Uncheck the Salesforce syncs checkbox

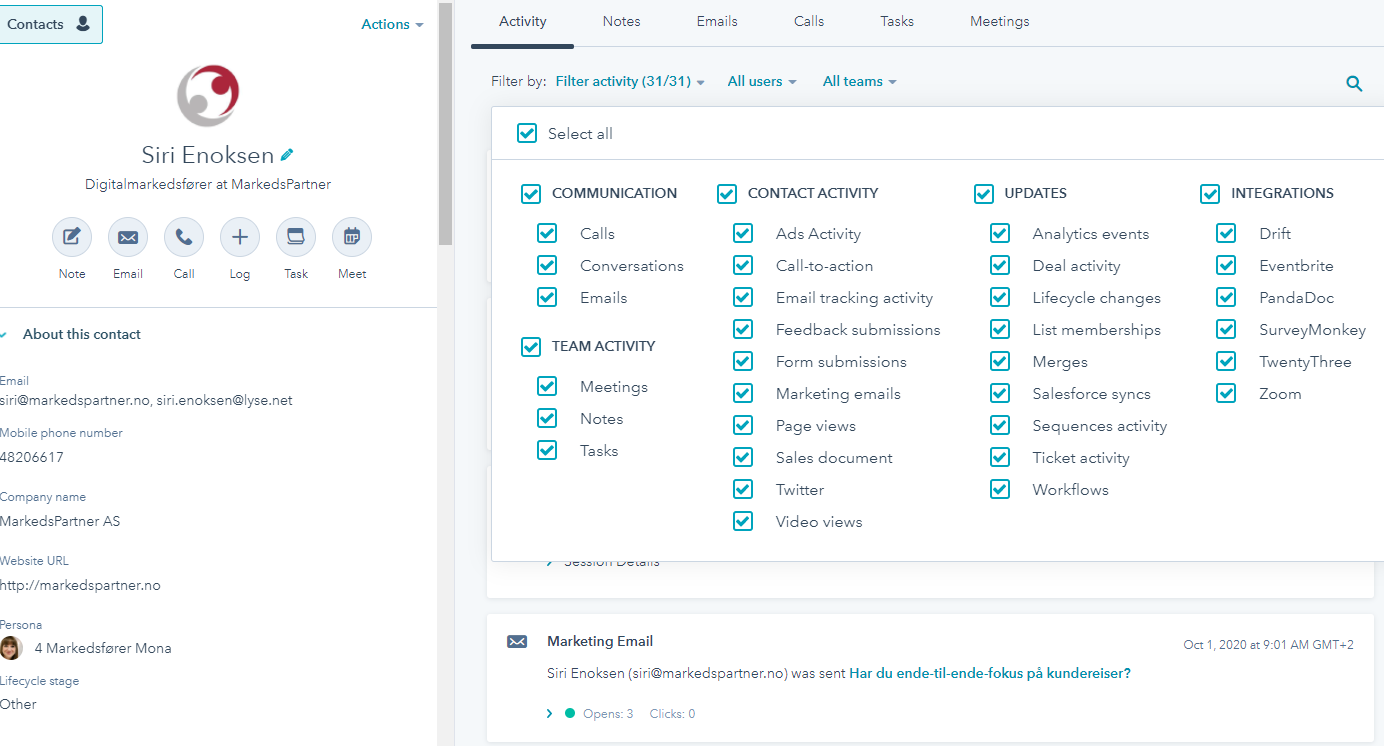tap(1000, 393)
